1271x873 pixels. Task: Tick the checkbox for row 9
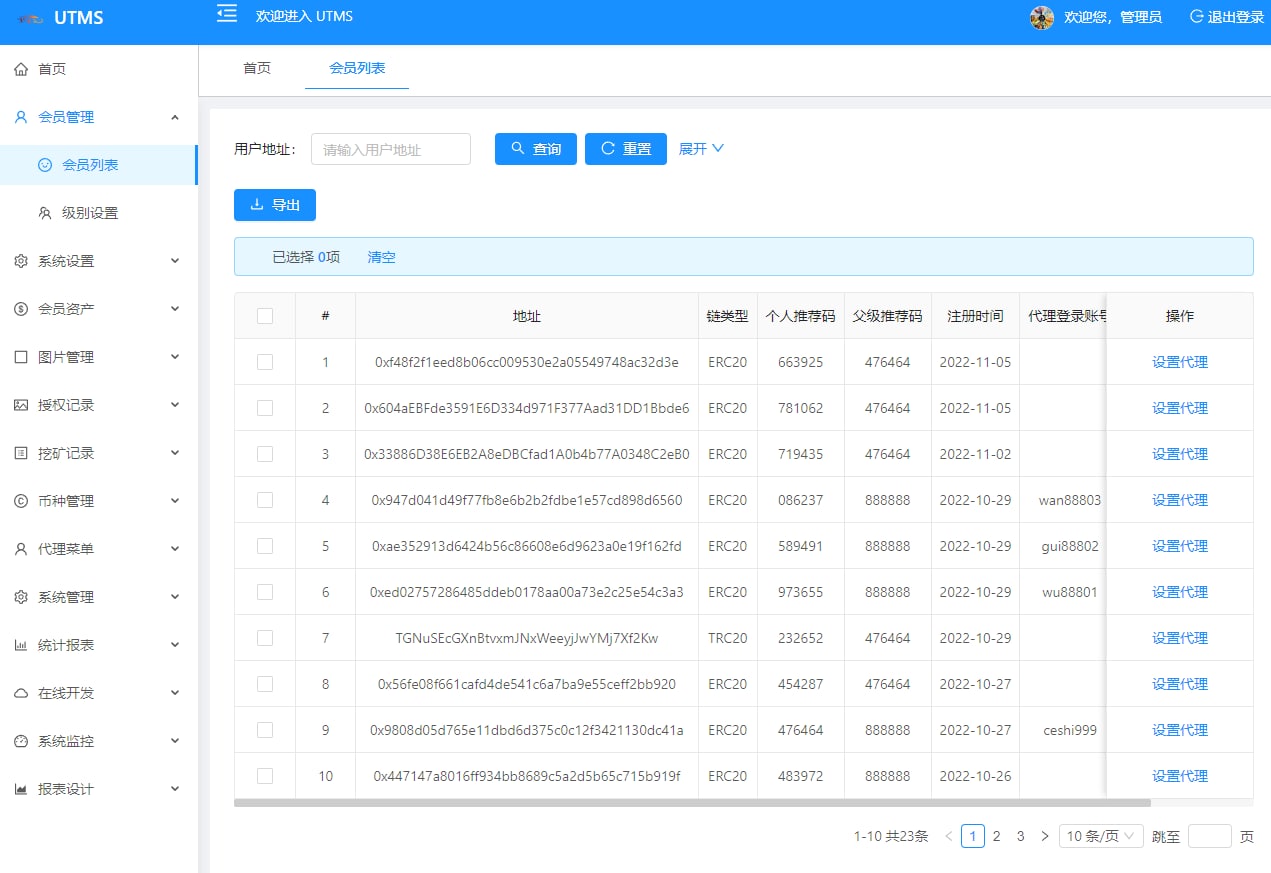click(265, 730)
